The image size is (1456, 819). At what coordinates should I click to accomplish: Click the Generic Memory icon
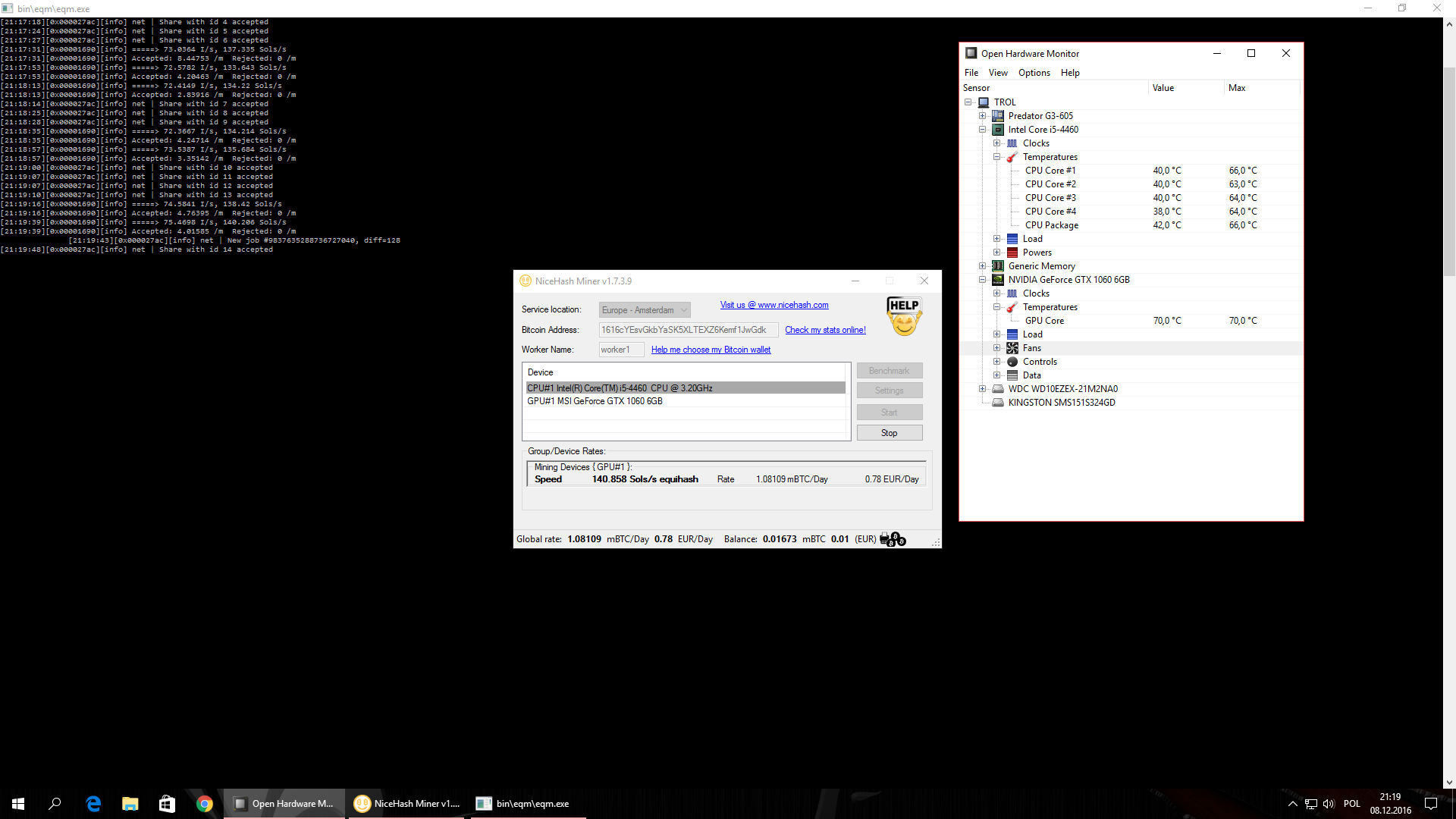pyautogui.click(x=998, y=266)
